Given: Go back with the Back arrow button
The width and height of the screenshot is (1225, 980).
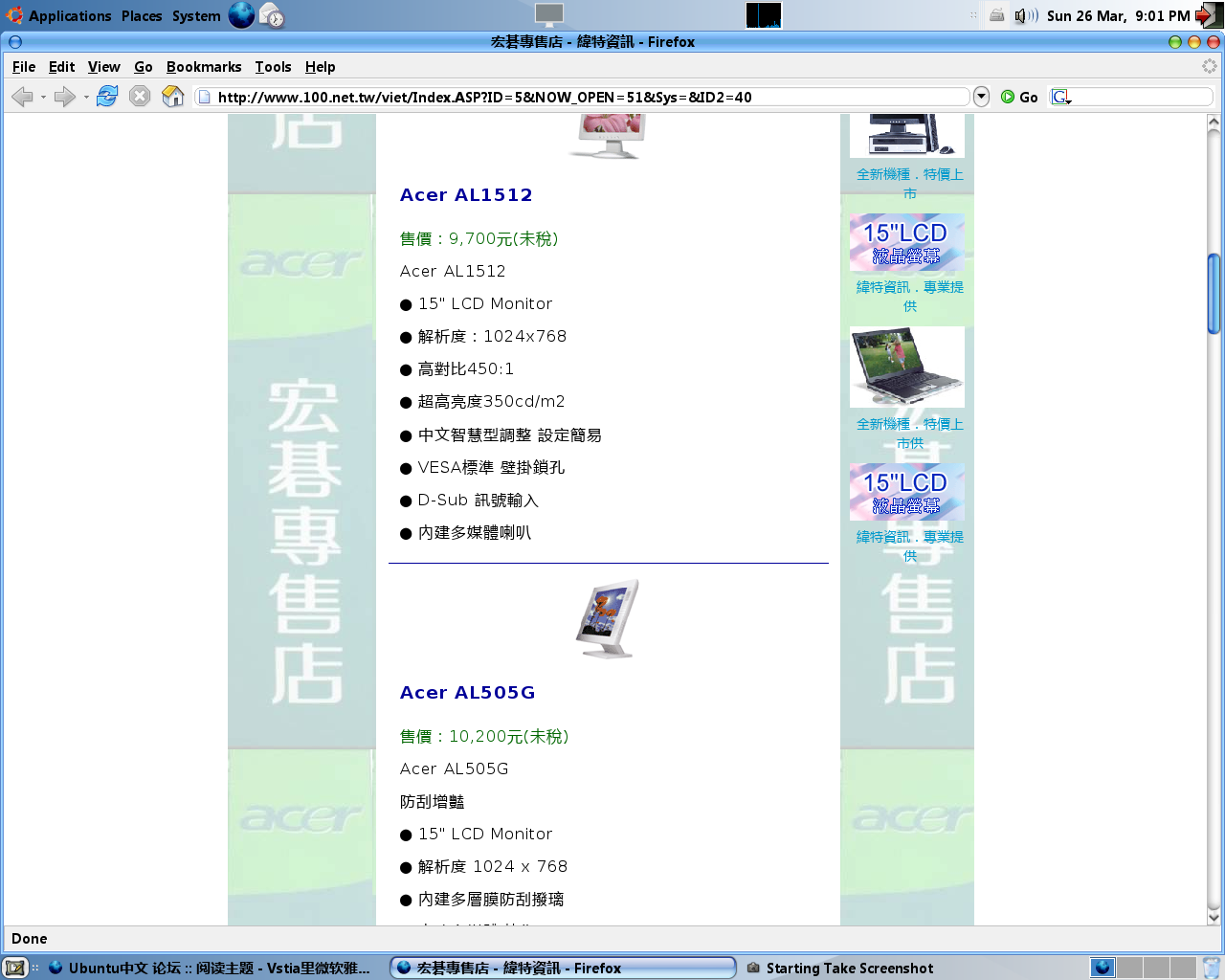Looking at the screenshot, I should [x=22, y=97].
